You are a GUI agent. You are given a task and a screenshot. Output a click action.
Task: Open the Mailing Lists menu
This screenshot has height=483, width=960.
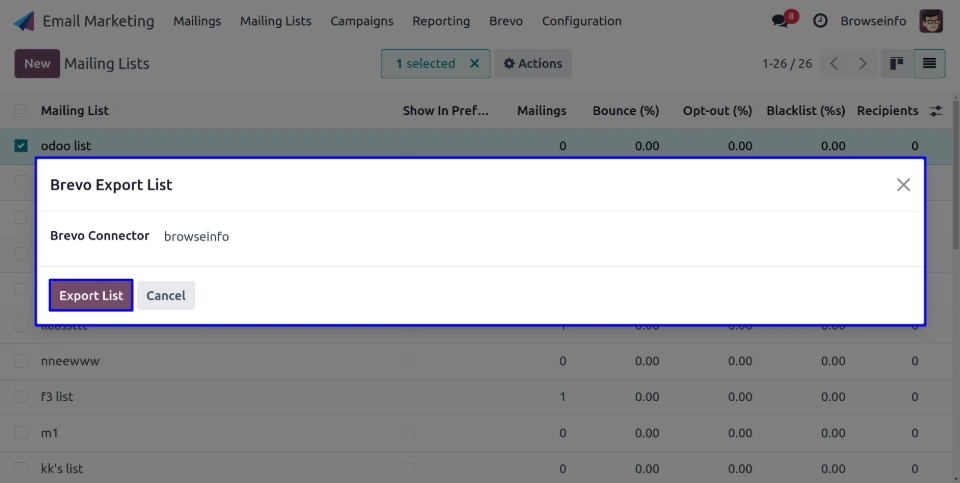tap(275, 21)
